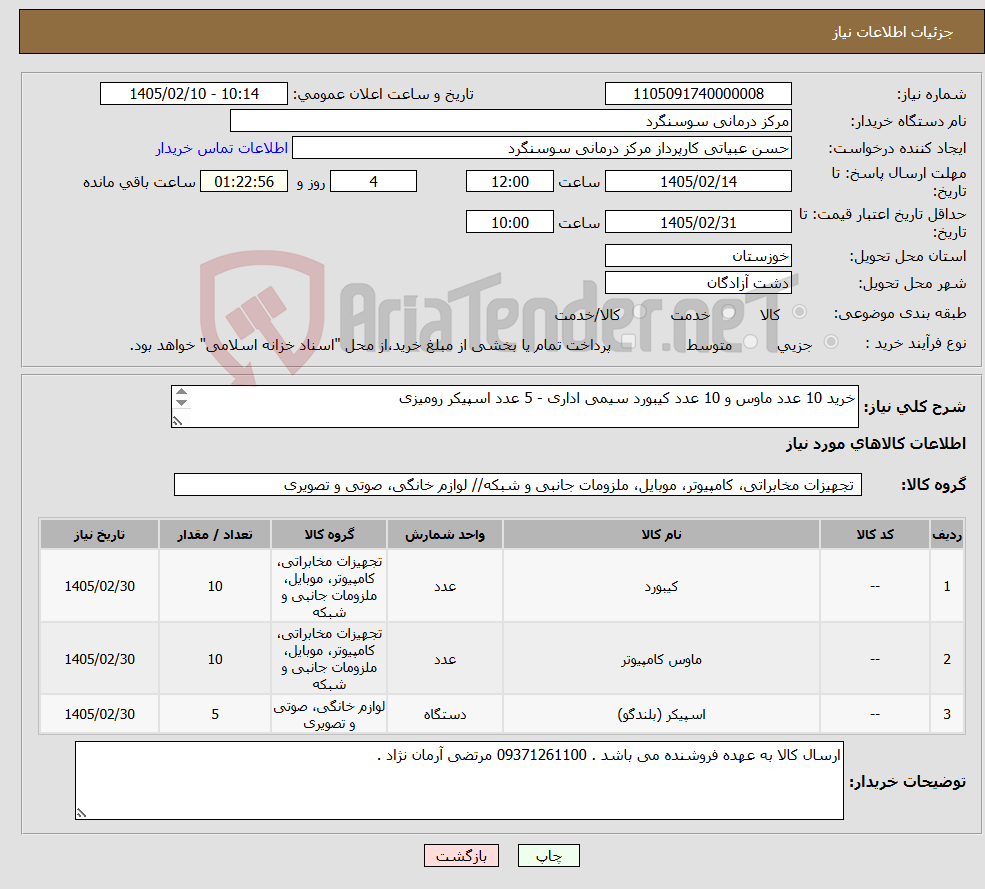Click the delivery city field دشت آزادگان
The width and height of the screenshot is (985, 889).
698,283
